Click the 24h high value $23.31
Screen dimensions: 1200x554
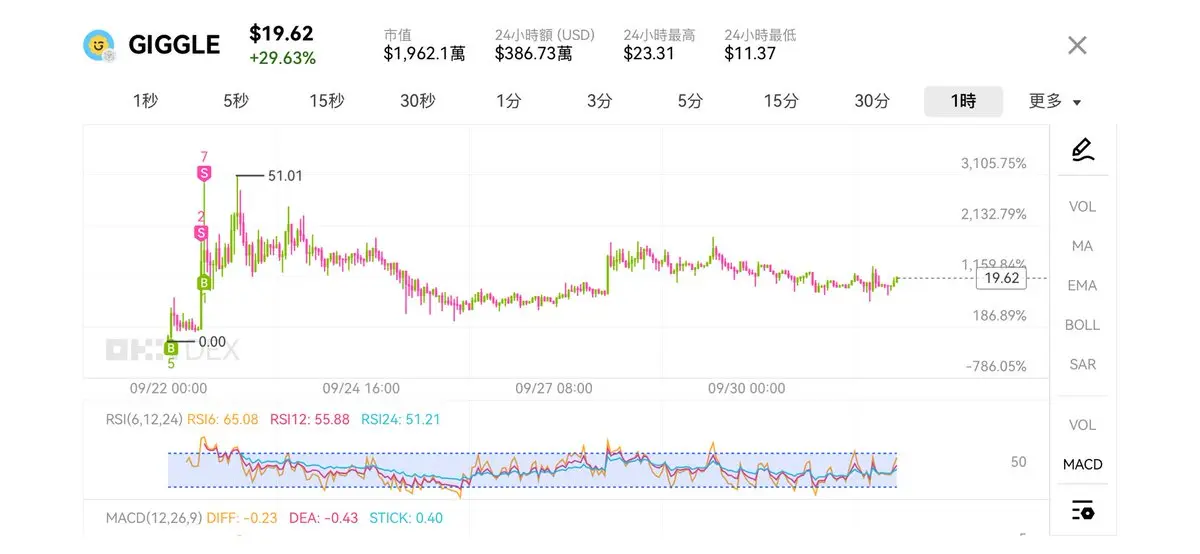pyautogui.click(x=649, y=54)
